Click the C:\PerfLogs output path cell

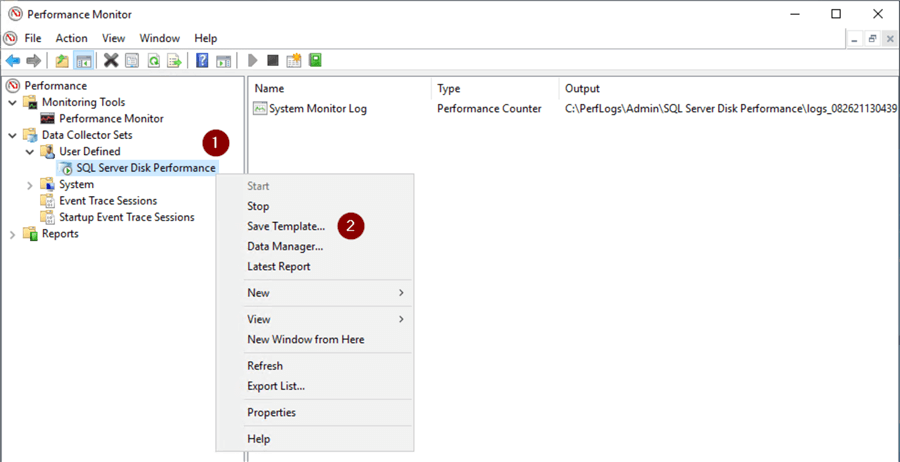pyautogui.click(x=731, y=108)
